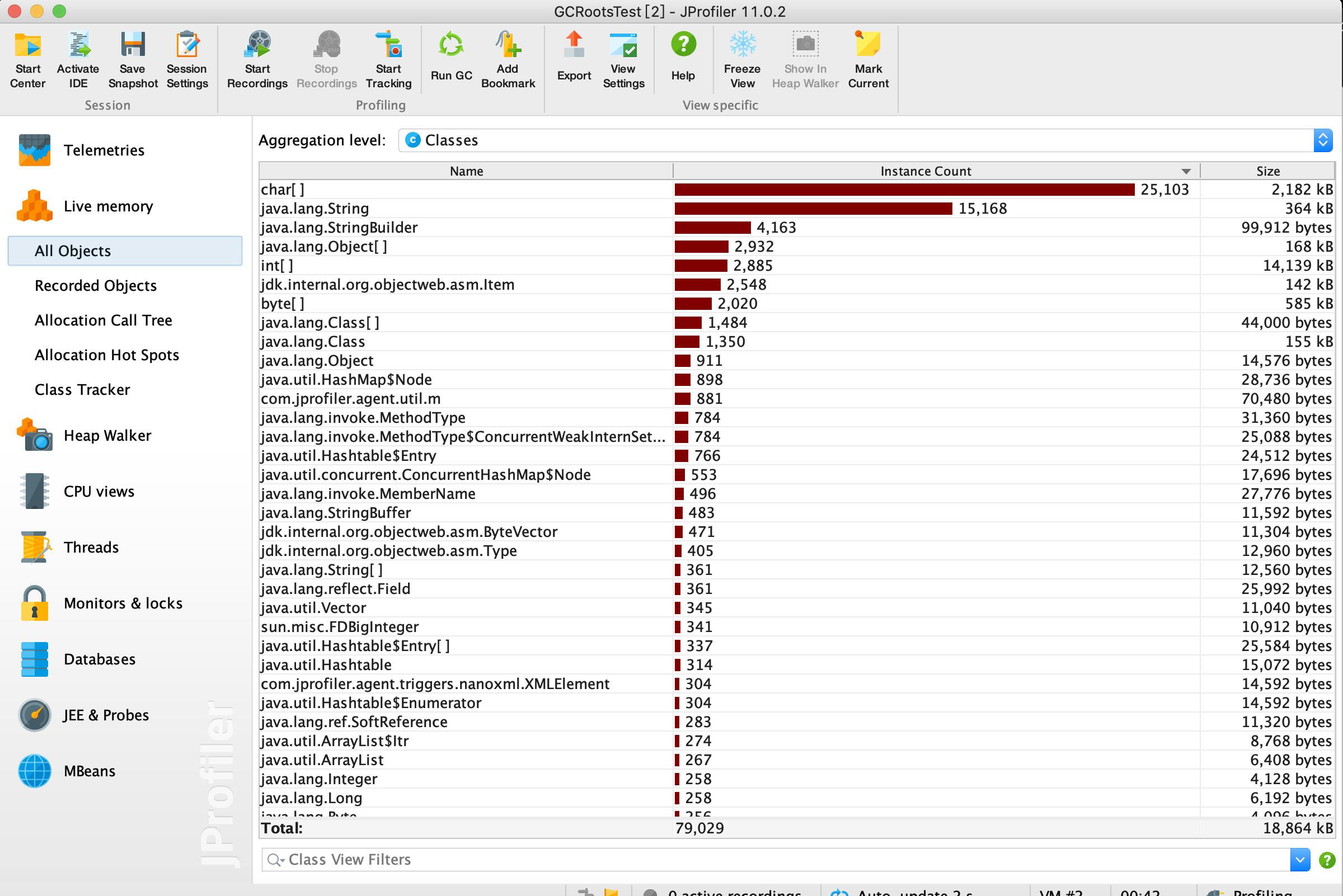Select the java.lang.StringBuffer row
Viewport: 1343px width, 896px height.
coord(797,512)
